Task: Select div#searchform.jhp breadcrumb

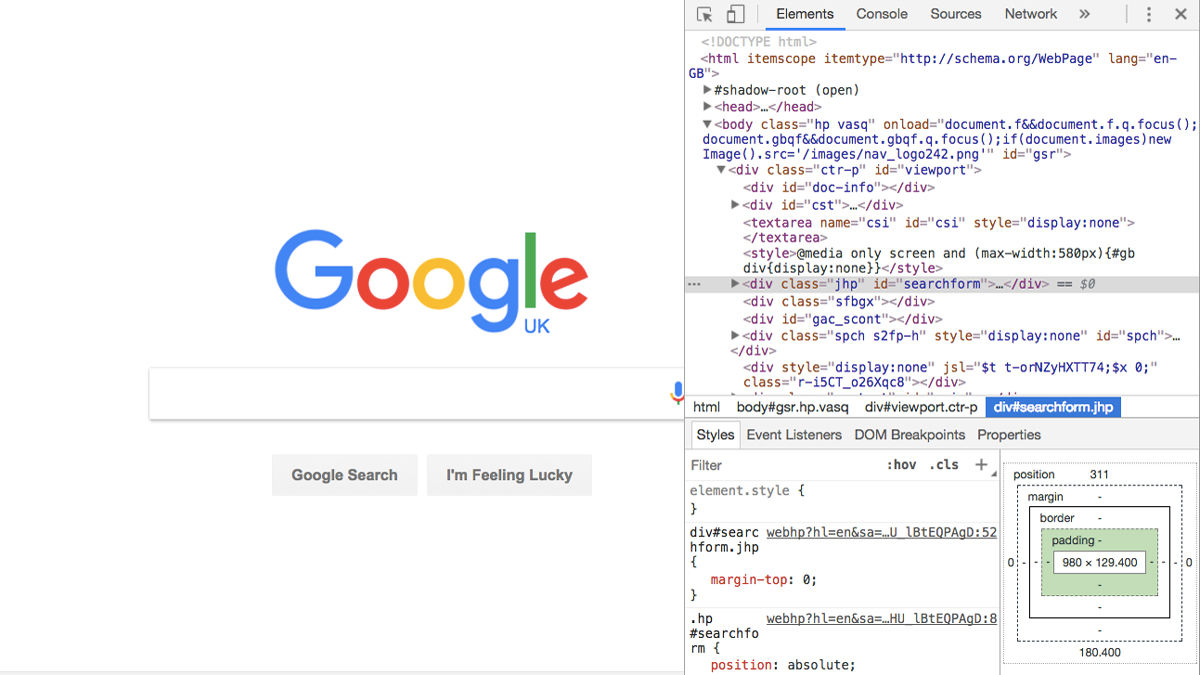Action: coord(1053,407)
